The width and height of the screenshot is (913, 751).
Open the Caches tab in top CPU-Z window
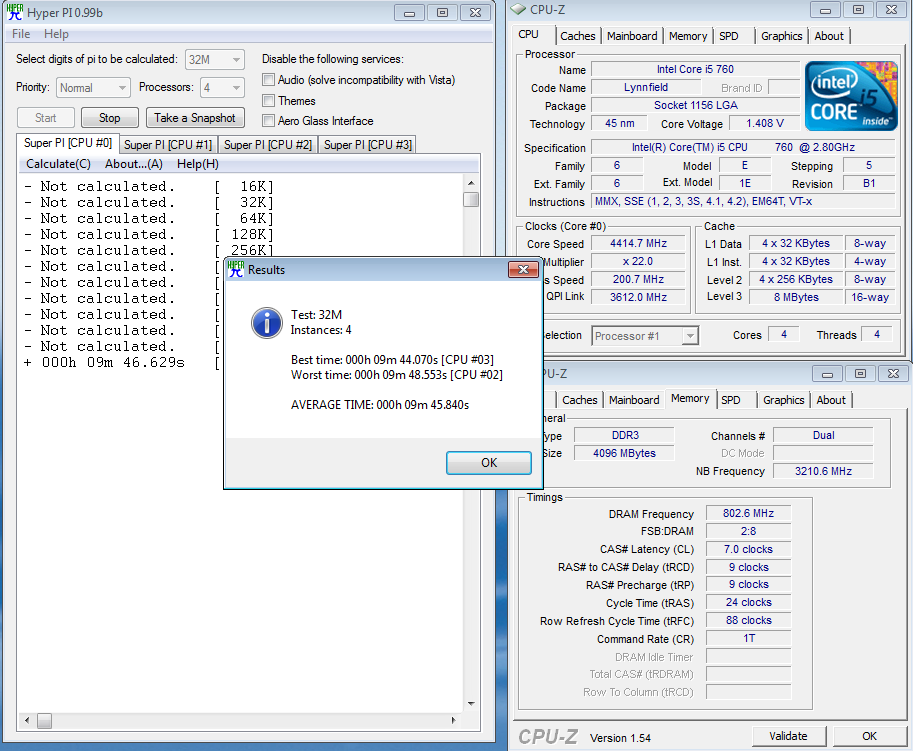point(578,36)
